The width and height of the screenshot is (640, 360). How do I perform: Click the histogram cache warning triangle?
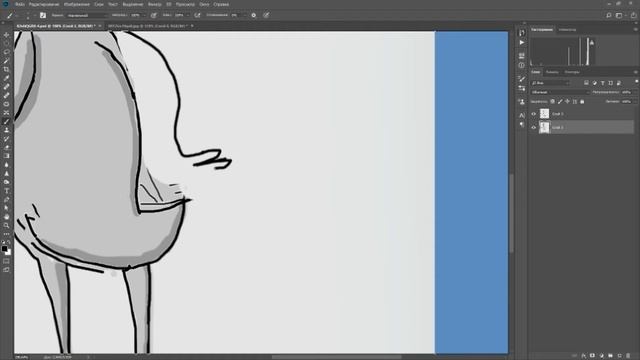click(x=592, y=42)
